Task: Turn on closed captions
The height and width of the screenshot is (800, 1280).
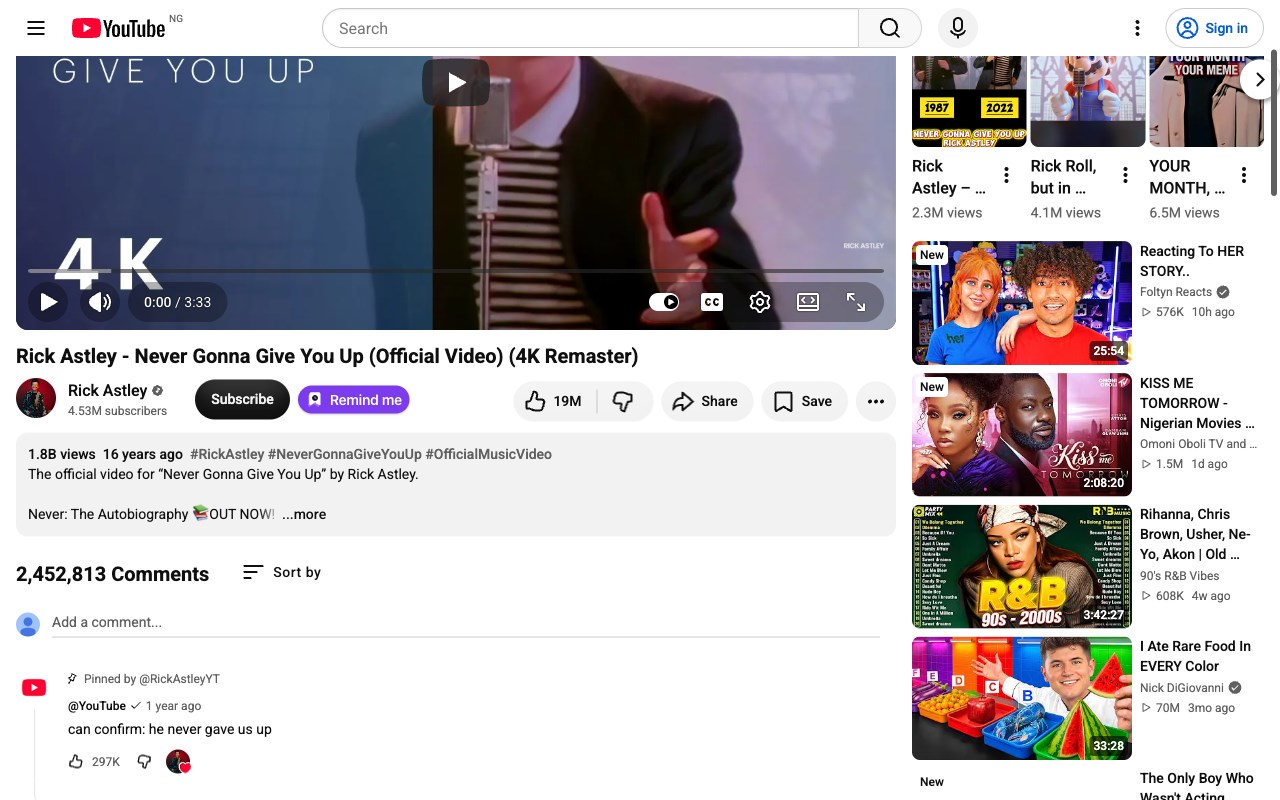Action: [x=712, y=302]
